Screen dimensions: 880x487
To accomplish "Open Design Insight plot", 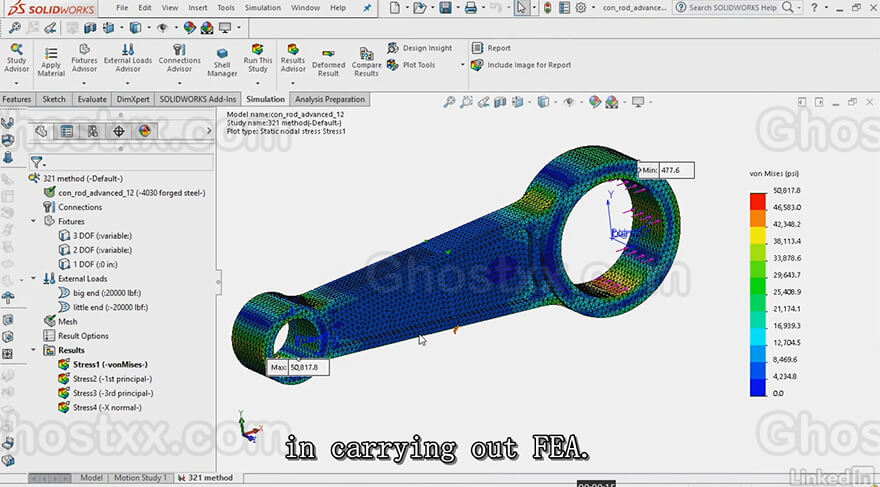I will [x=420, y=48].
